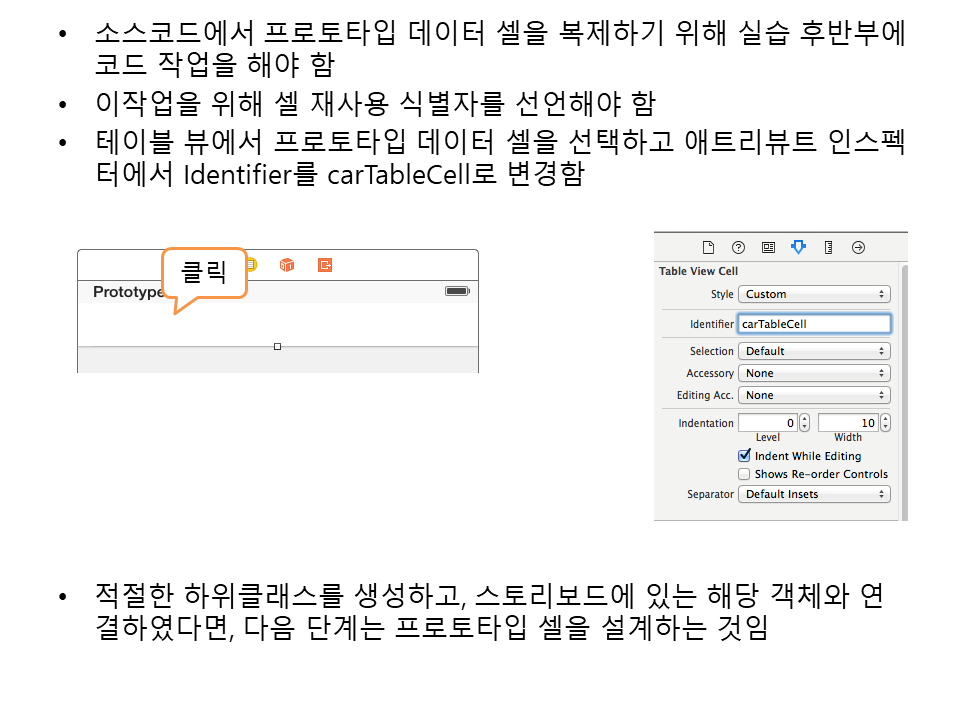Click the orange Exit icon
This screenshot has width=960, height=720.
point(325,265)
